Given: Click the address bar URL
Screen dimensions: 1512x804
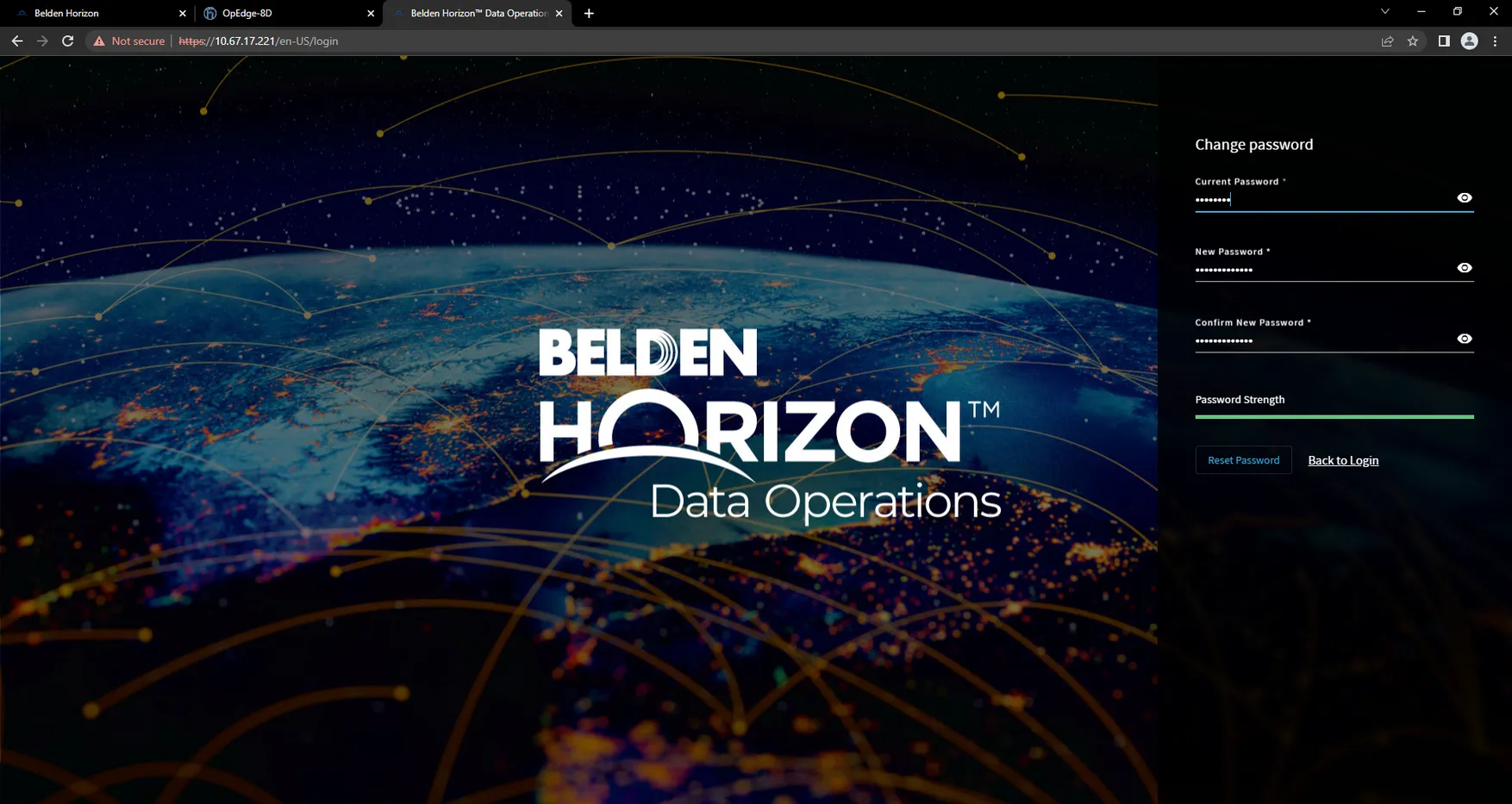Looking at the screenshot, I should pyautogui.click(x=259, y=41).
